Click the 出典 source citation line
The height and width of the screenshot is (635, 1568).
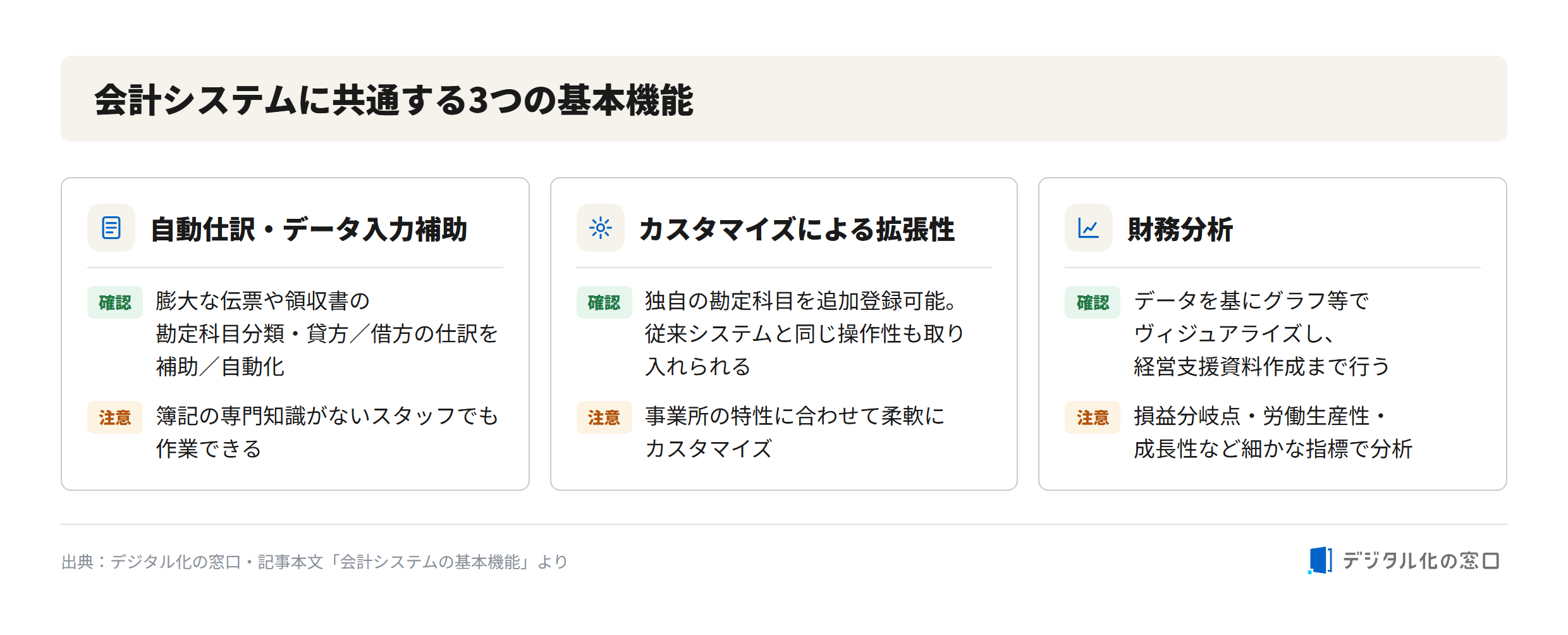(x=315, y=562)
